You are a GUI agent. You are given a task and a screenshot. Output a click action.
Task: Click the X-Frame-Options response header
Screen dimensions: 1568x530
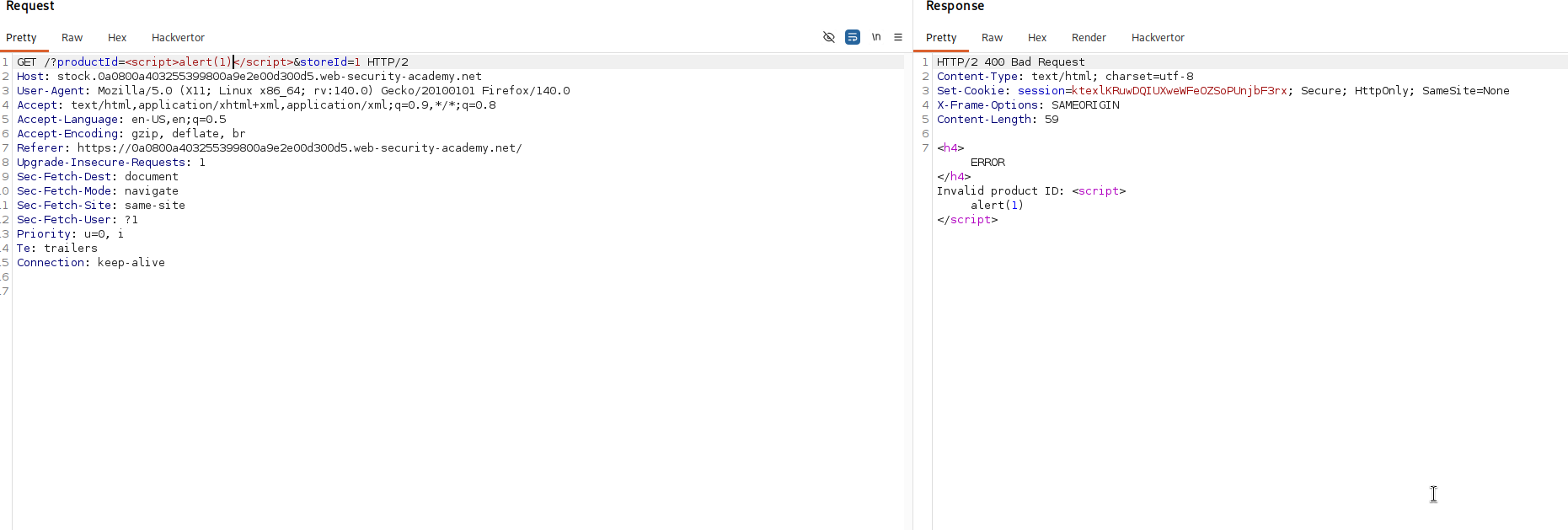[1028, 105]
